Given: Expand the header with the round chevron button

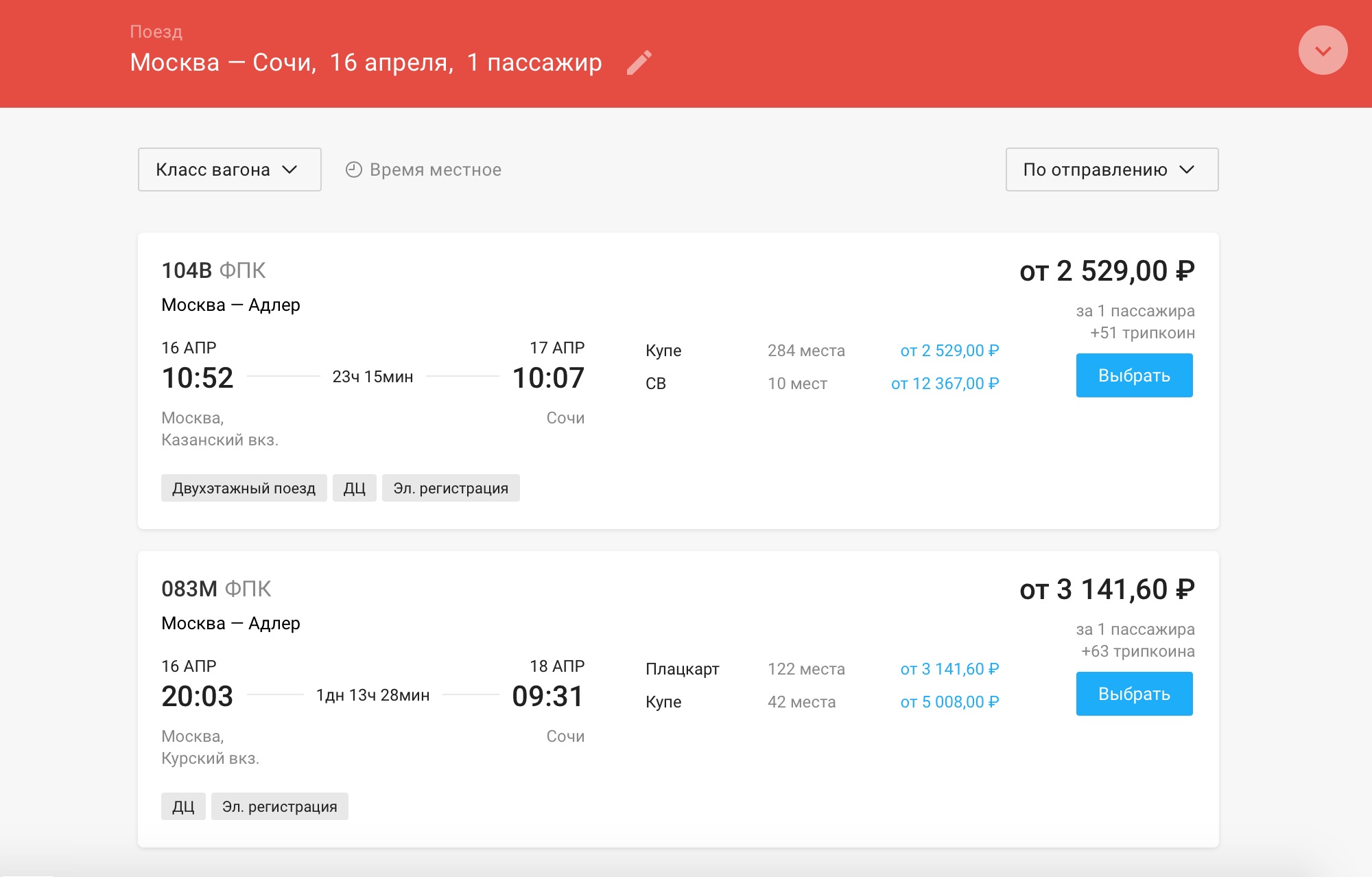Looking at the screenshot, I should coord(1323,50).
